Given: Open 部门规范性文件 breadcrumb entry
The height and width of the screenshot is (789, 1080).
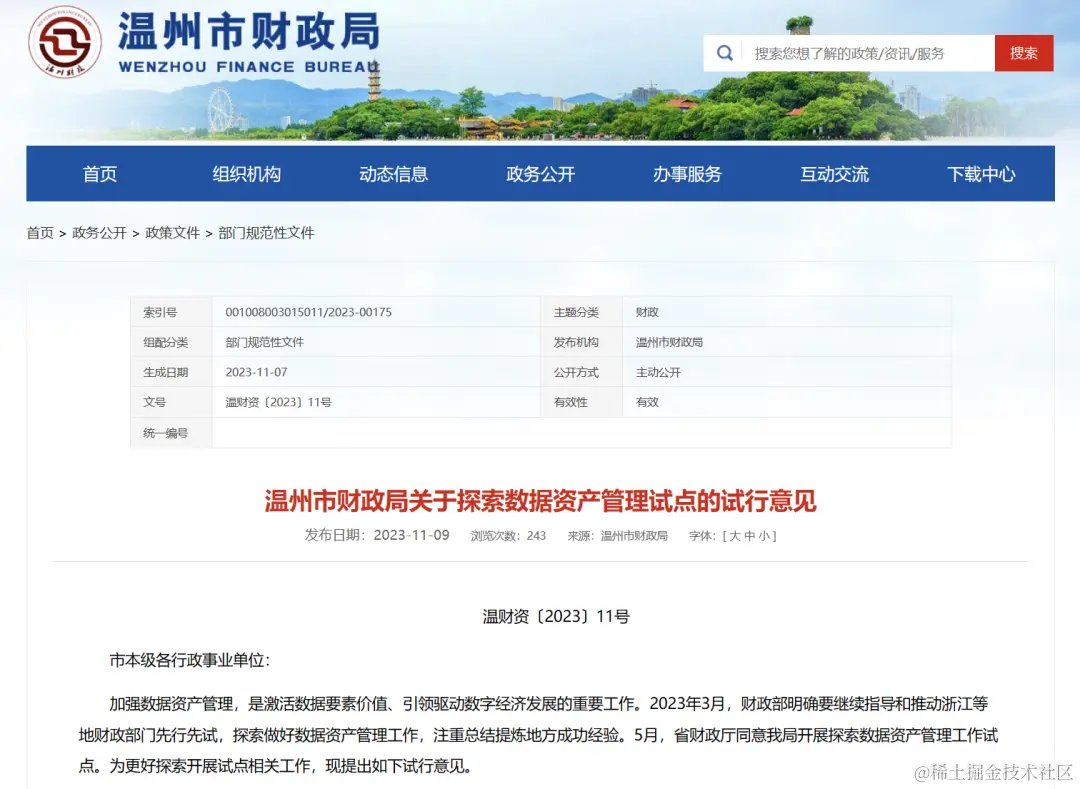Looking at the screenshot, I should 265,232.
